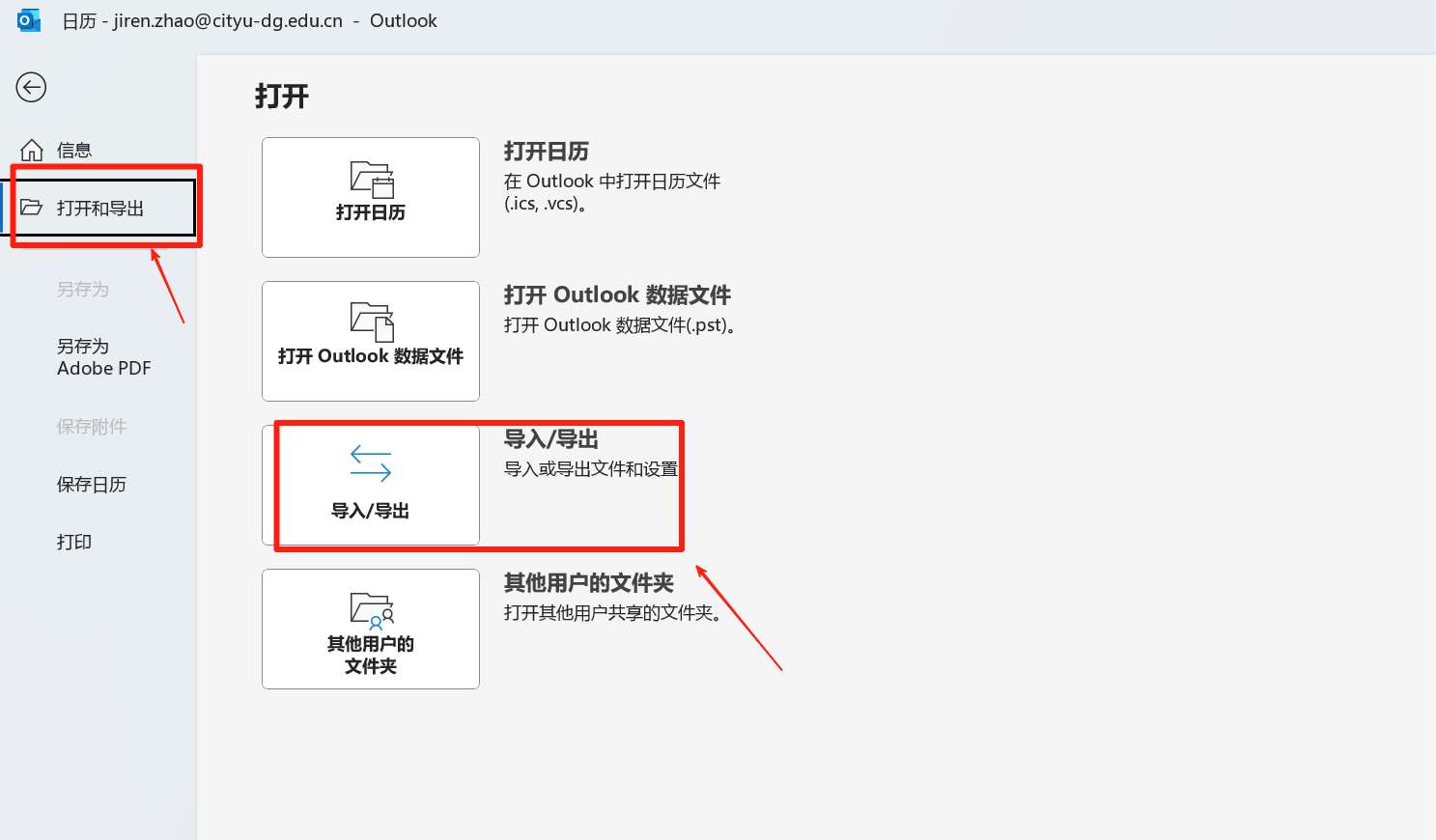Click the 导入/导出 heading text

click(551, 439)
